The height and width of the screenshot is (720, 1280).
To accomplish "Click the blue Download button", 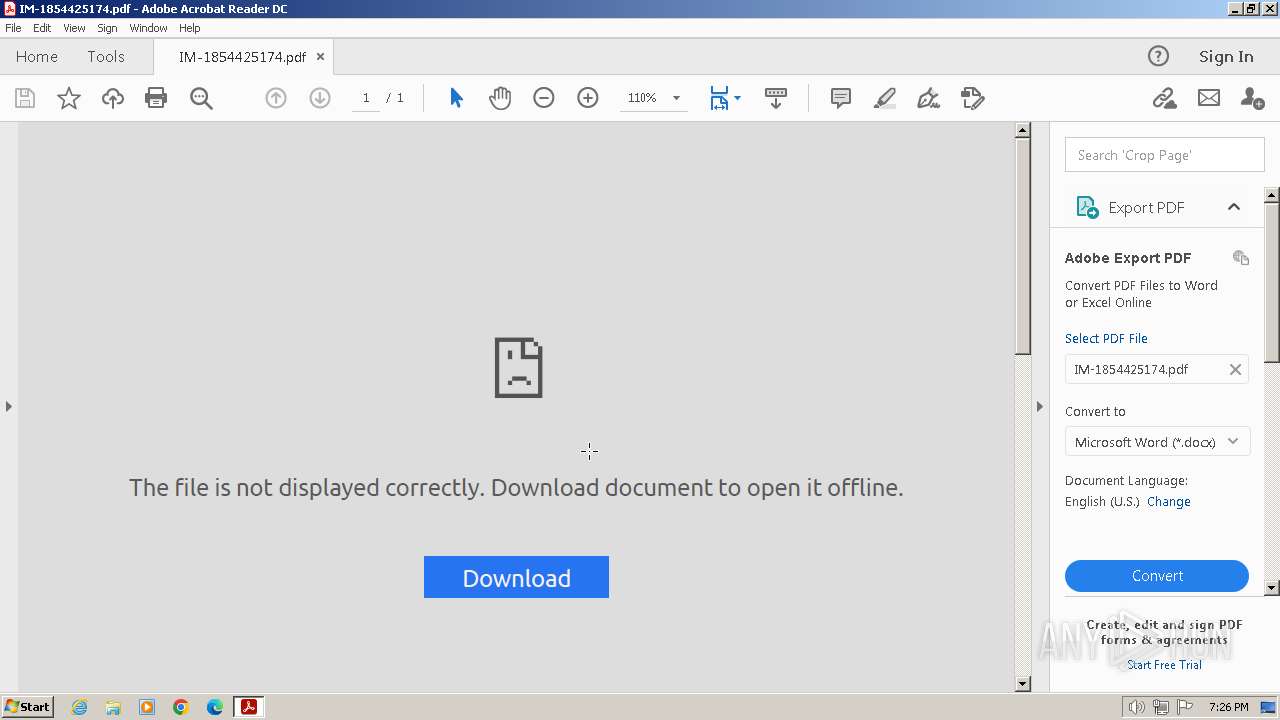I will [516, 577].
